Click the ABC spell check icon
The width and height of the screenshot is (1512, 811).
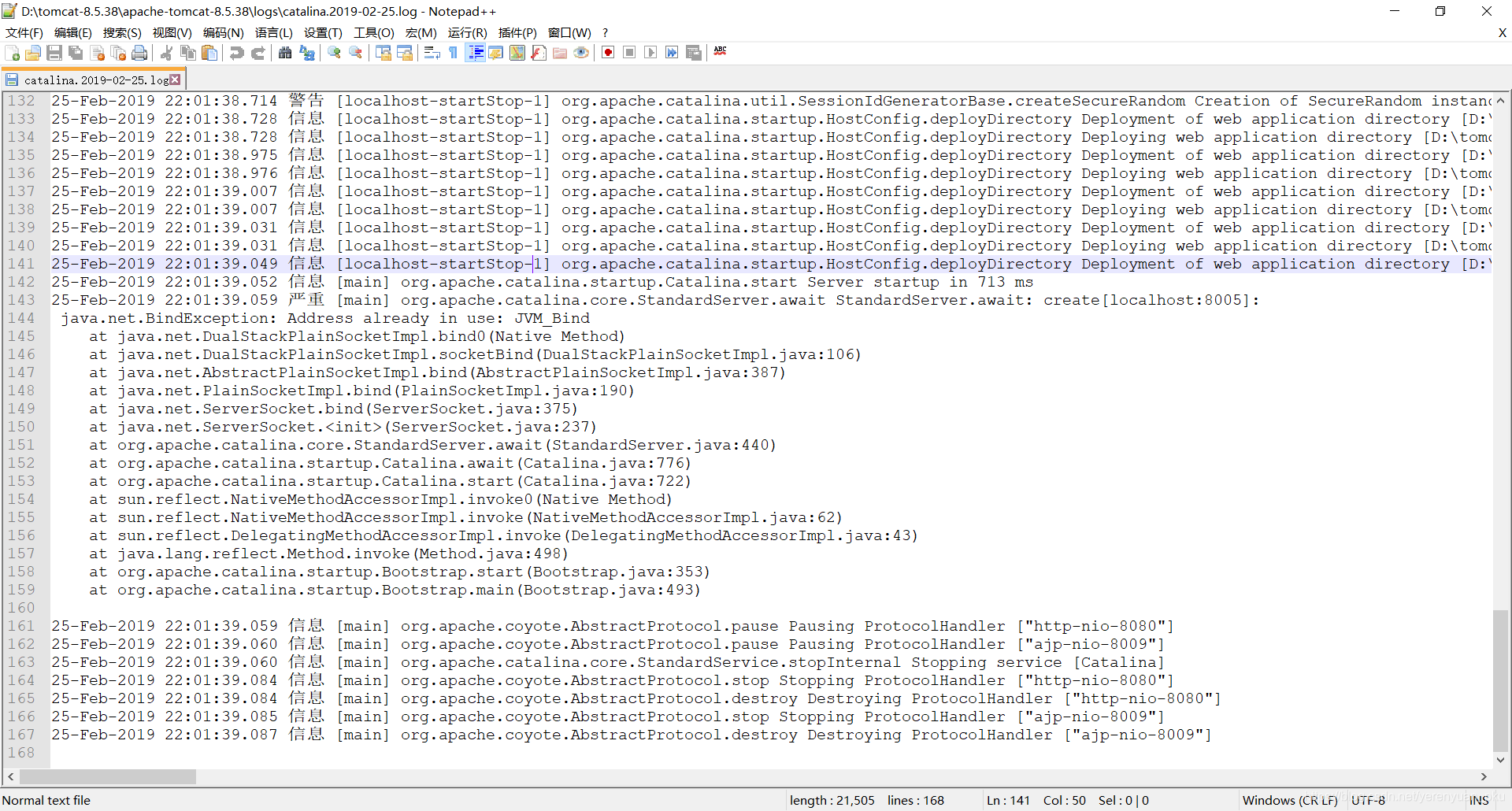pos(720,53)
